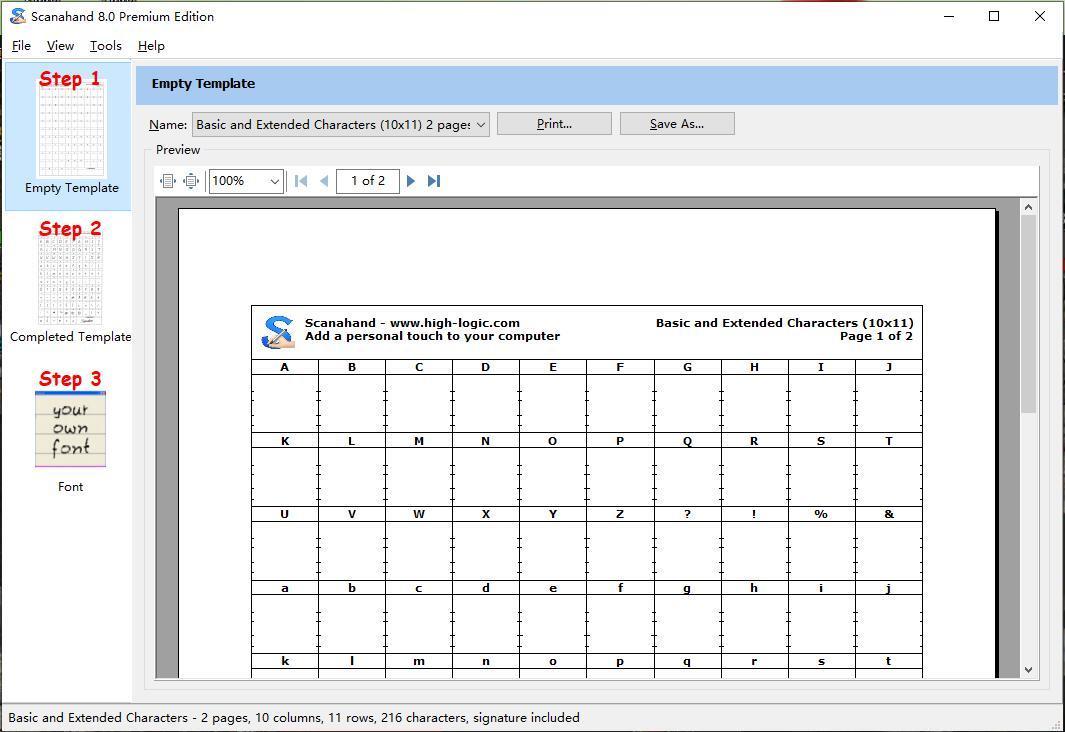
Task: Click inside the page number field
Action: (x=367, y=181)
